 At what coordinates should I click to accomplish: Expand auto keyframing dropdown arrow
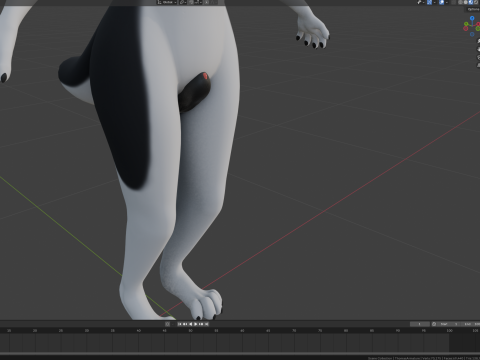pyautogui.click(x=173, y=324)
